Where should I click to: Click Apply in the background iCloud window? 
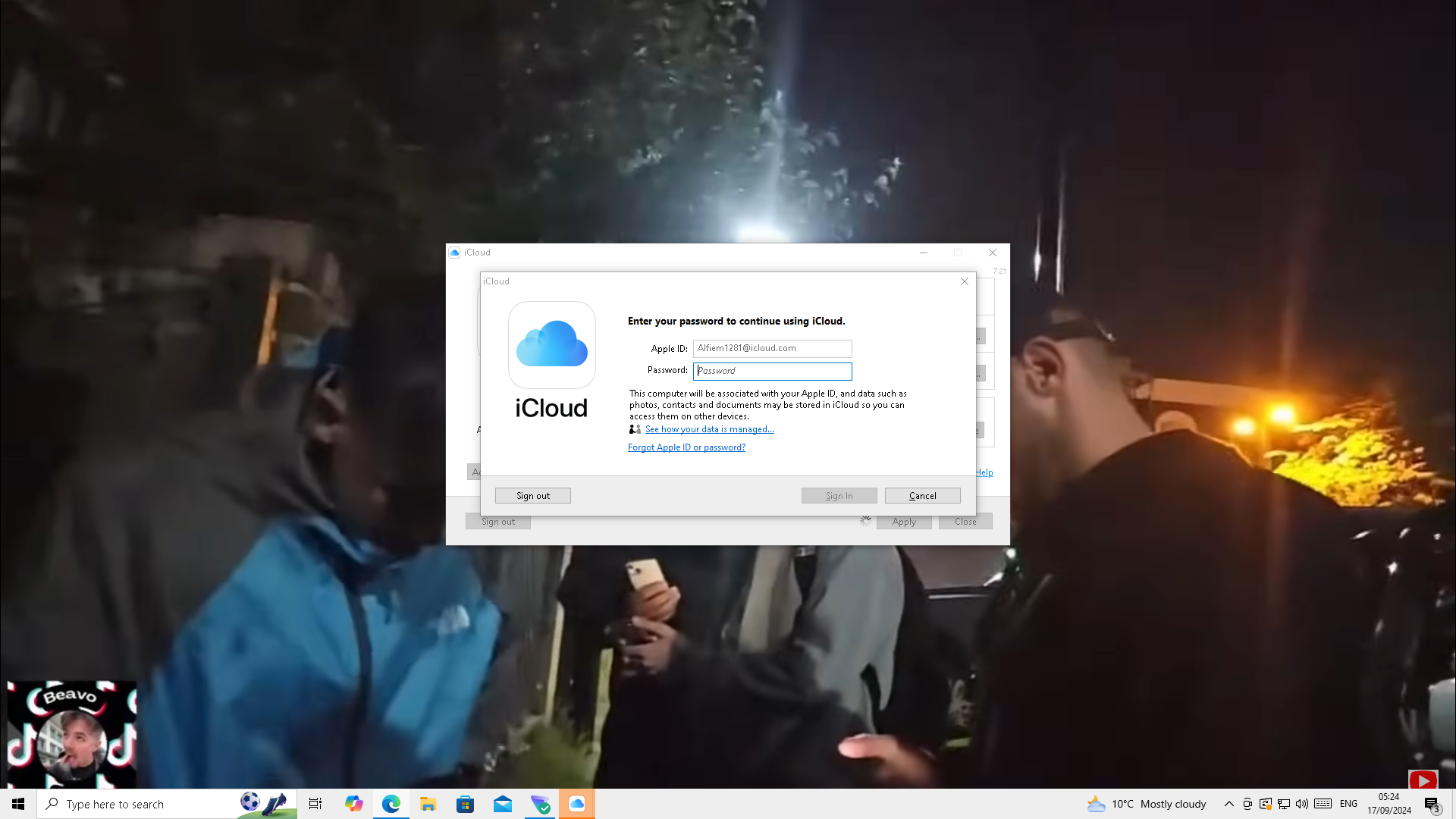tap(904, 522)
